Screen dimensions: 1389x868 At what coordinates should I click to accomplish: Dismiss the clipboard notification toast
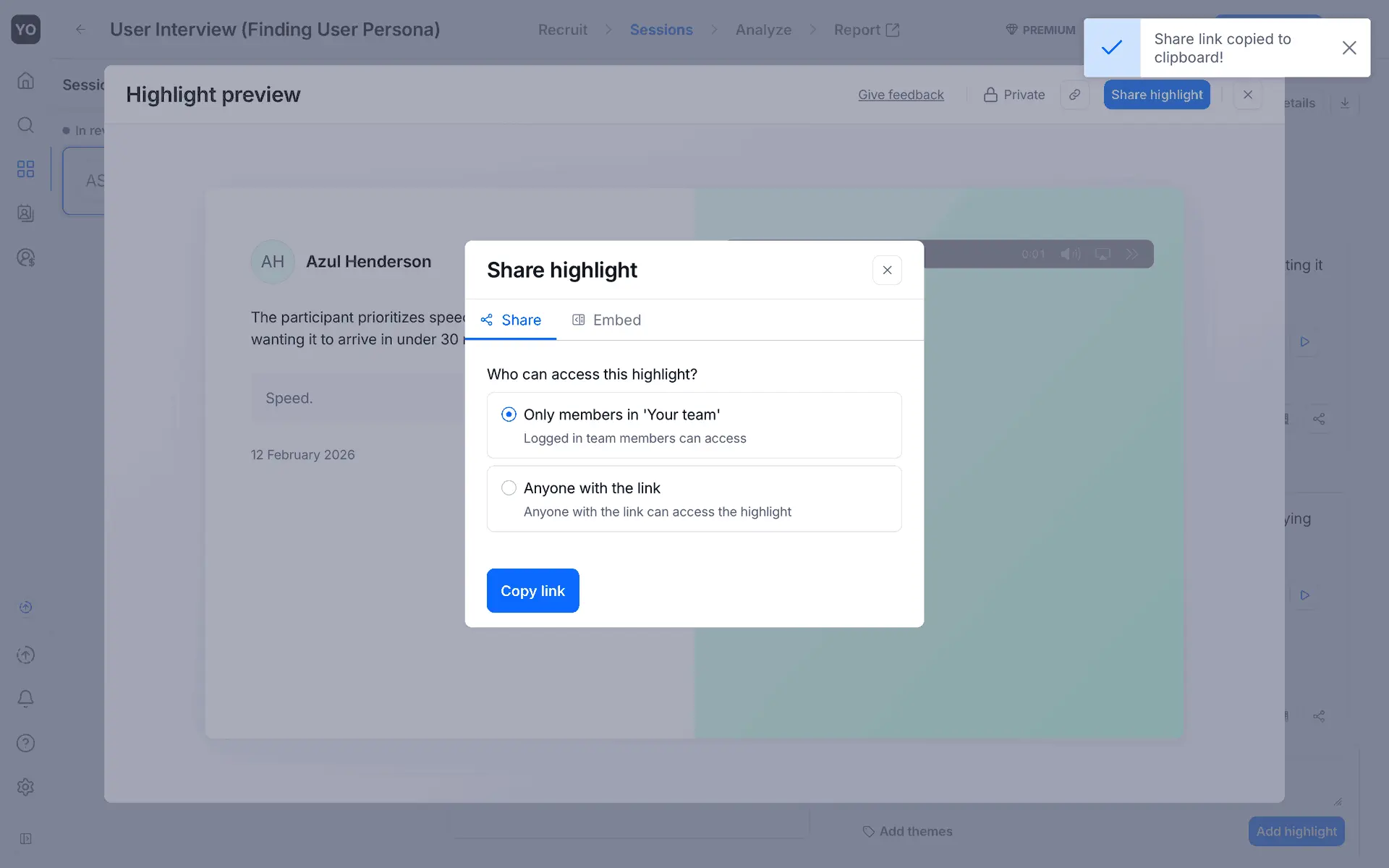(x=1348, y=48)
